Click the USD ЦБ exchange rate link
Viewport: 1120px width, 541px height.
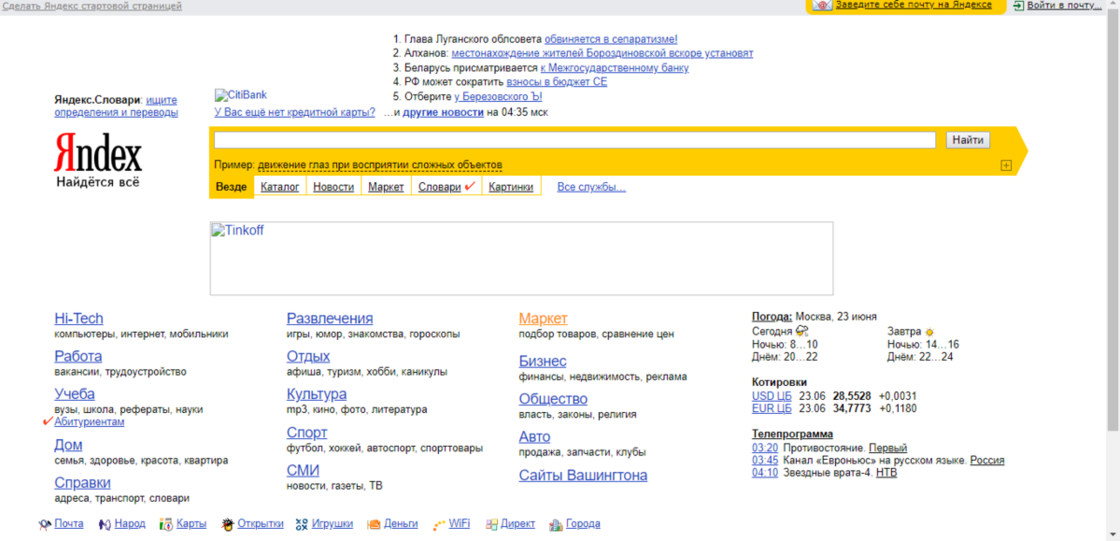tap(772, 396)
